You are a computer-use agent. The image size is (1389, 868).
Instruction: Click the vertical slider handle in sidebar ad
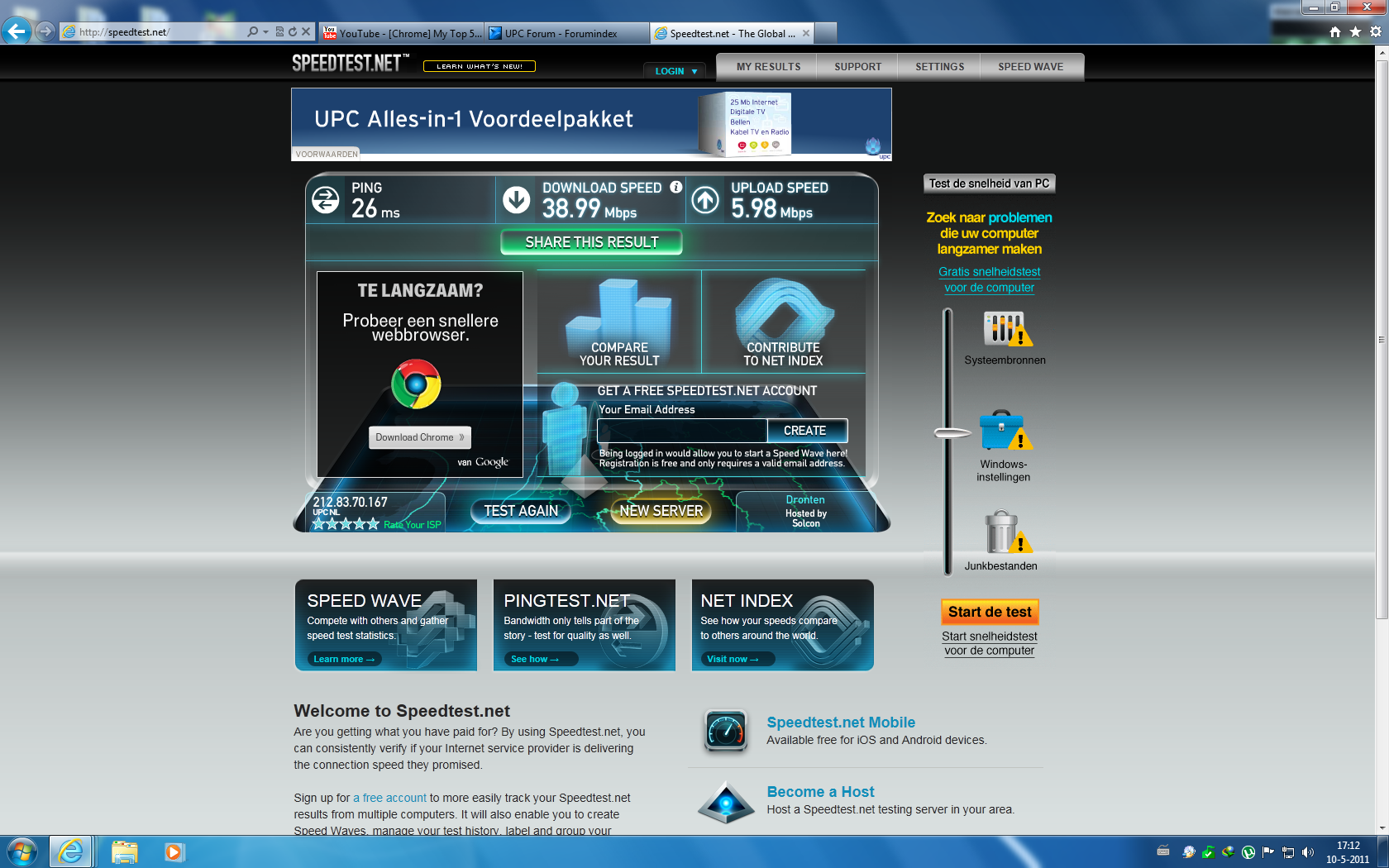tap(952, 432)
